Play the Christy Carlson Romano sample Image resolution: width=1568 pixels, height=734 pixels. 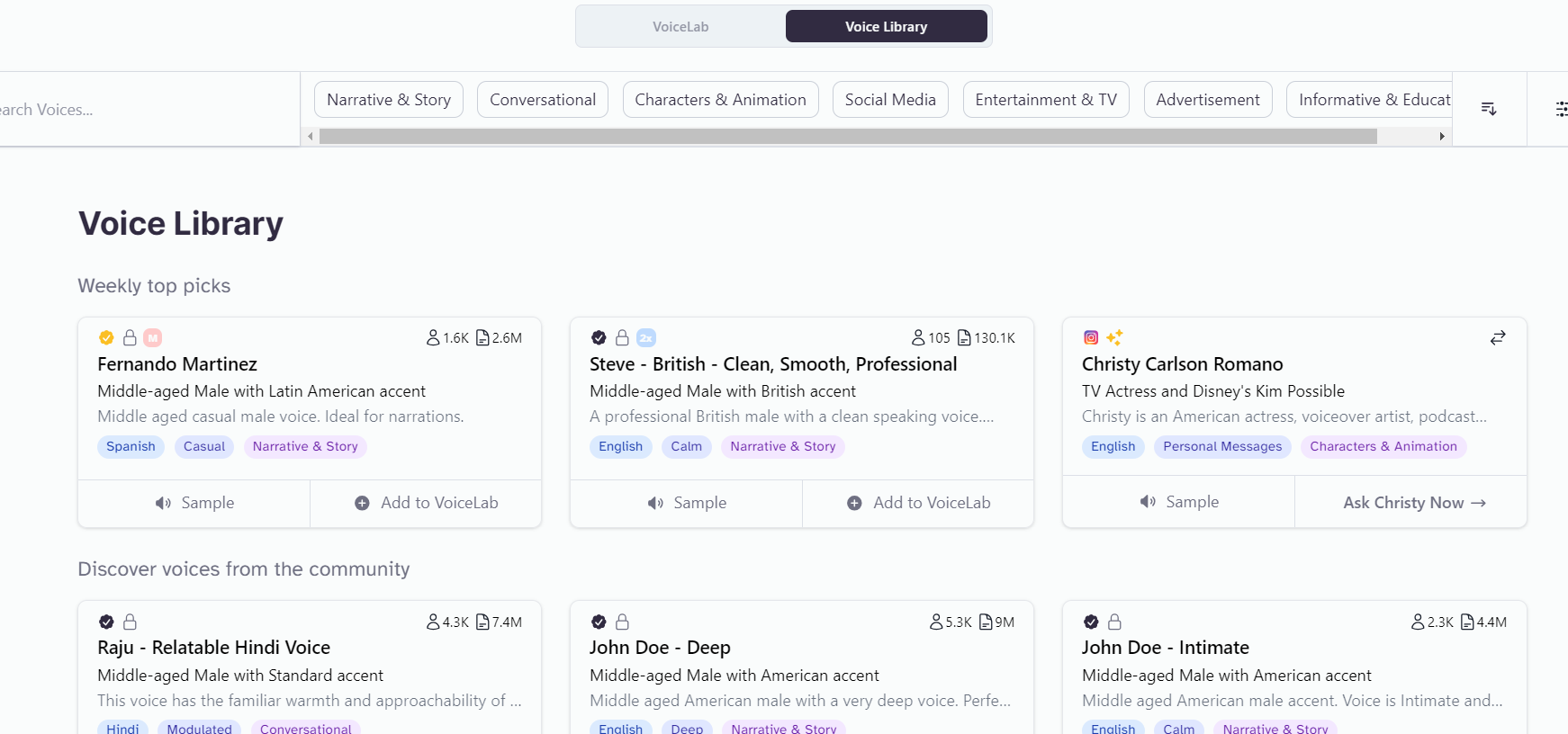pyautogui.click(x=1179, y=502)
